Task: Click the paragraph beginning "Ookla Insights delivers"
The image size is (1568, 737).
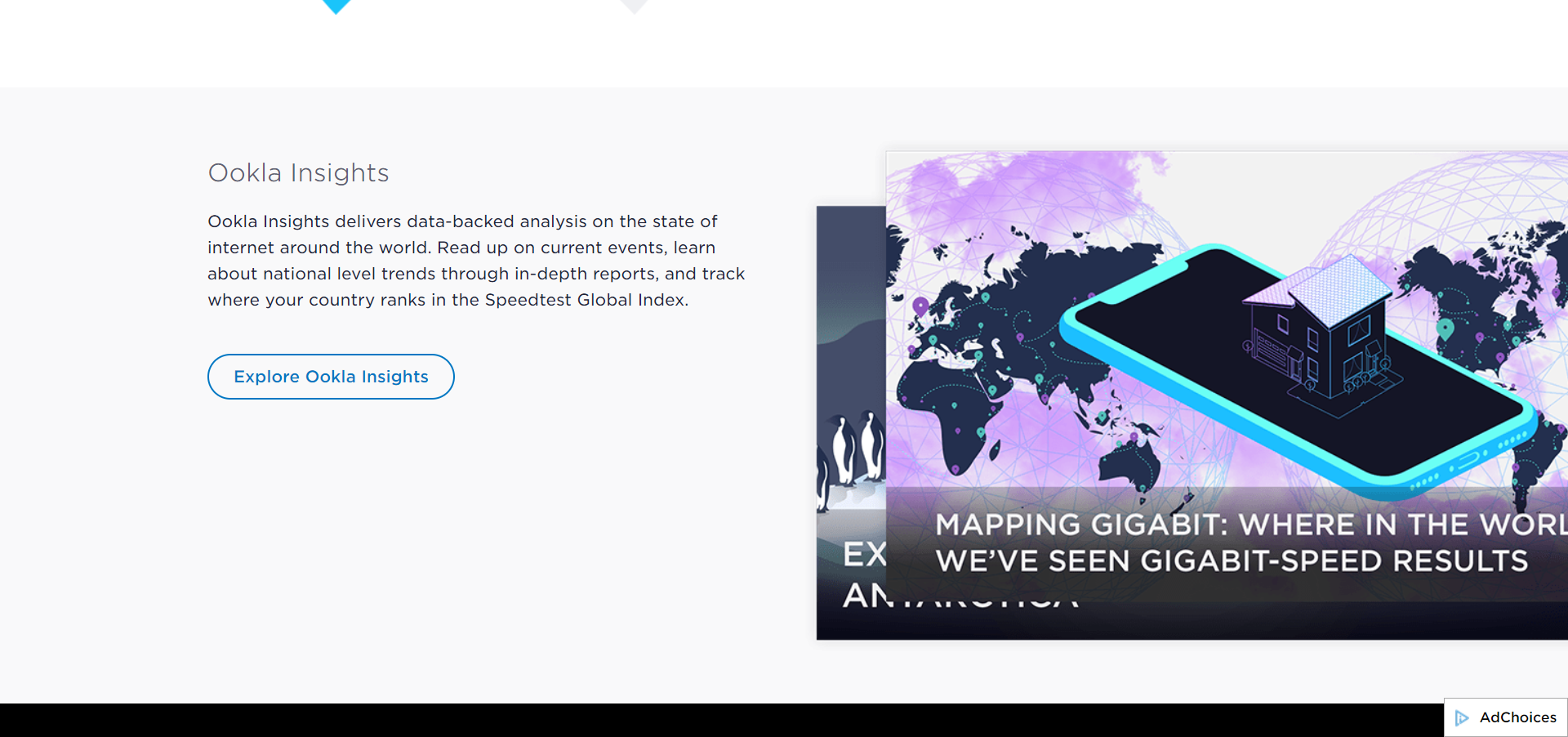Action: click(x=476, y=261)
